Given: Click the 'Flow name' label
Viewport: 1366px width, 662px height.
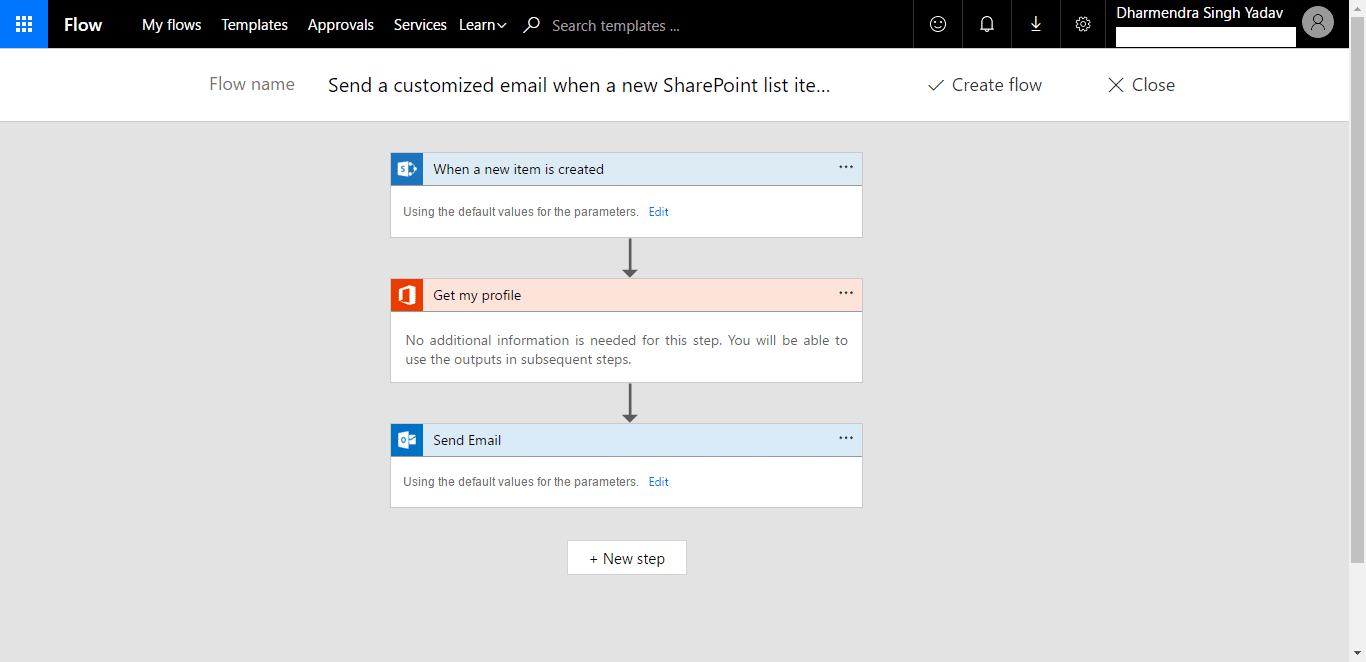Looking at the screenshot, I should pyautogui.click(x=252, y=84).
